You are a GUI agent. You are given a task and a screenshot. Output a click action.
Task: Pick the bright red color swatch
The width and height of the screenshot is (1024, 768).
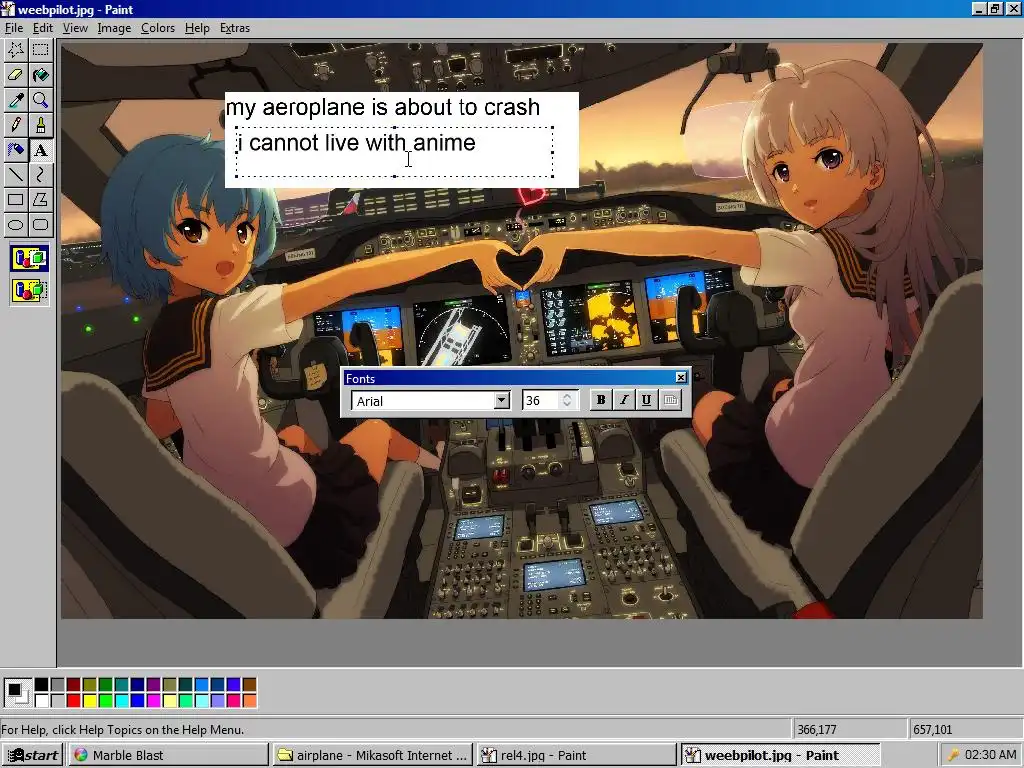(x=73, y=701)
